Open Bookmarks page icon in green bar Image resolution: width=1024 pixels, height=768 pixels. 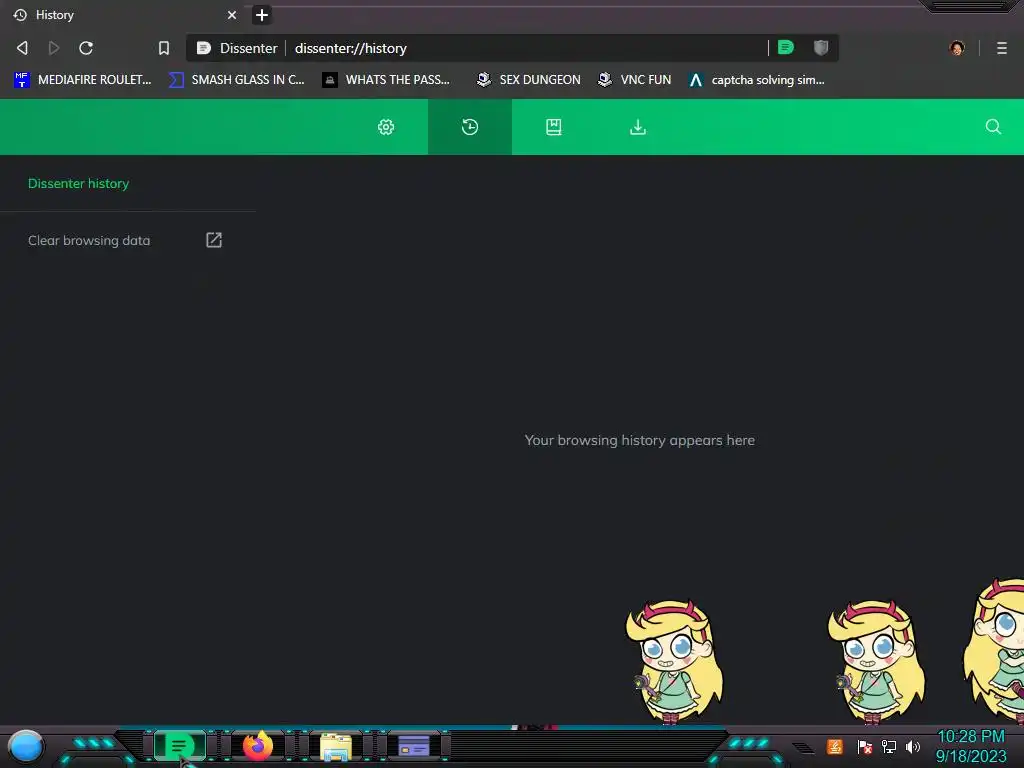(554, 127)
